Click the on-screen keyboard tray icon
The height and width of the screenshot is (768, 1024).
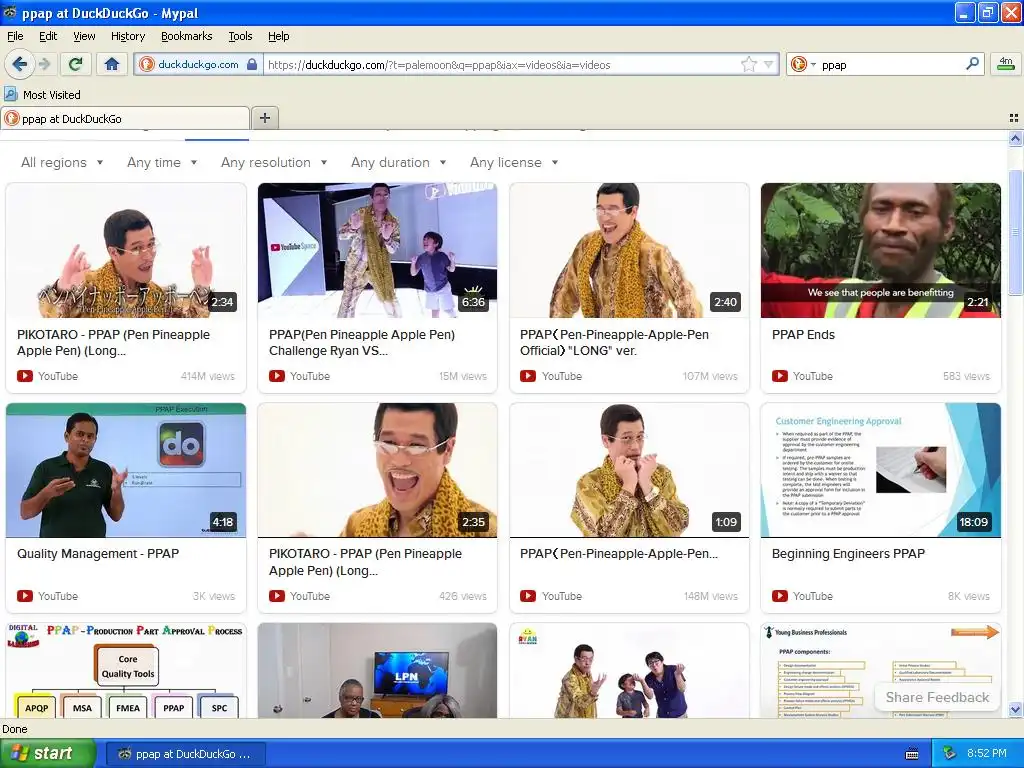pyautogui.click(x=912, y=754)
